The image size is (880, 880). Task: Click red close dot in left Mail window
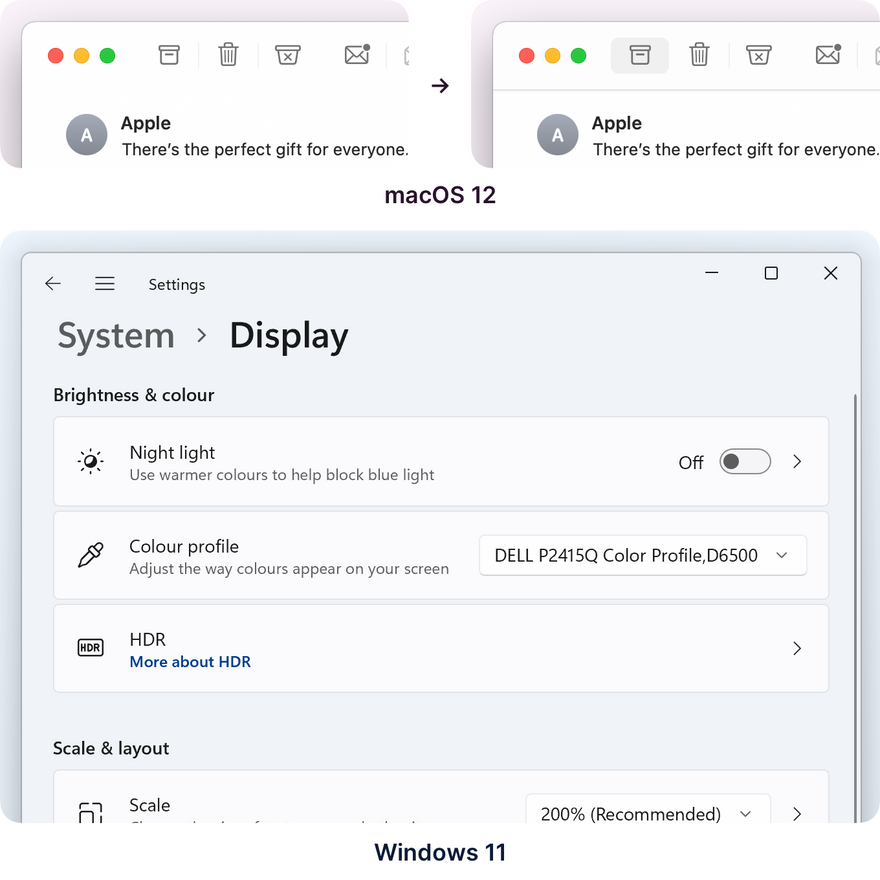point(56,56)
